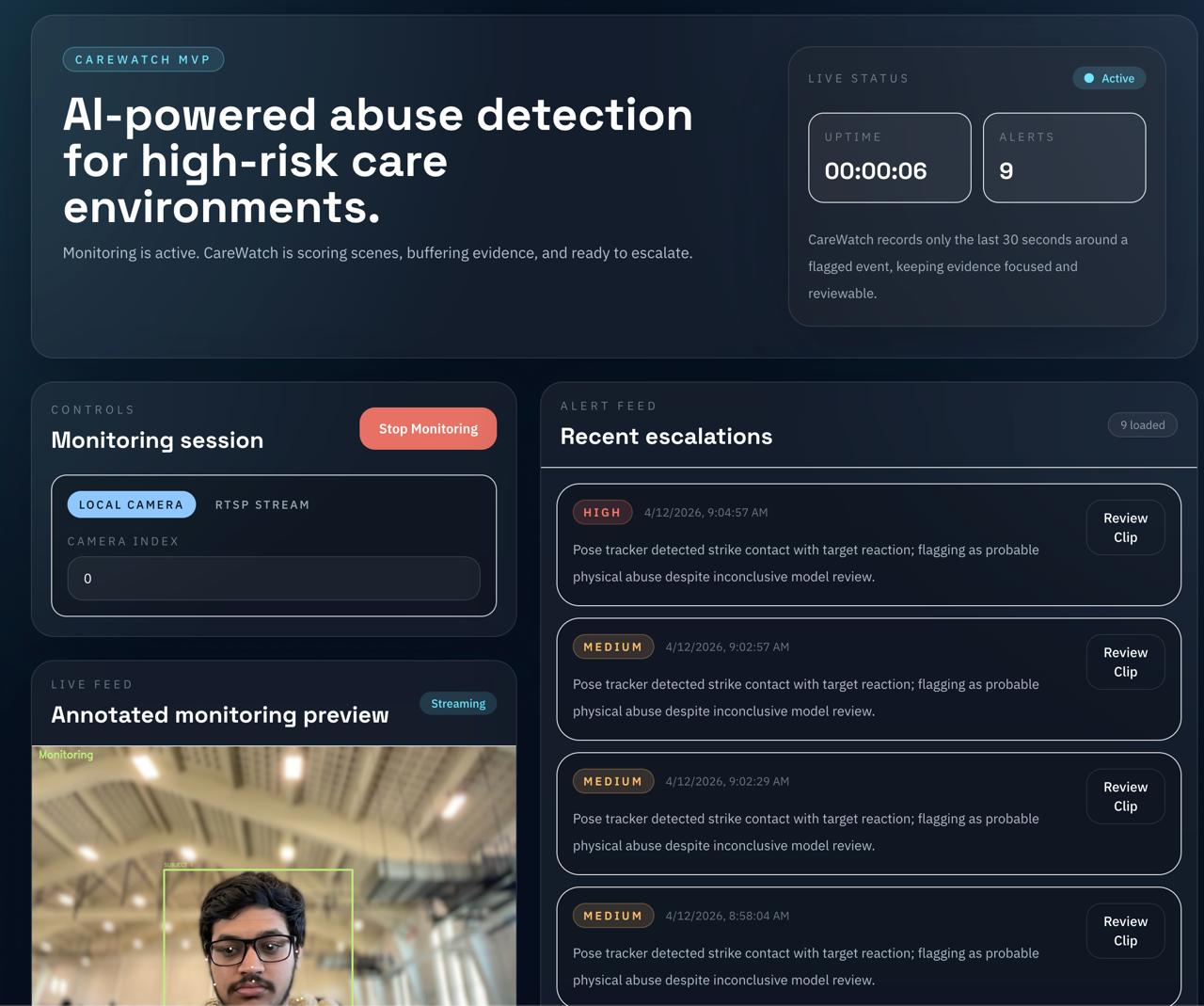Open Review Clip for the 9:02:57 AM alert
The width and height of the screenshot is (1204, 1006).
click(x=1125, y=663)
